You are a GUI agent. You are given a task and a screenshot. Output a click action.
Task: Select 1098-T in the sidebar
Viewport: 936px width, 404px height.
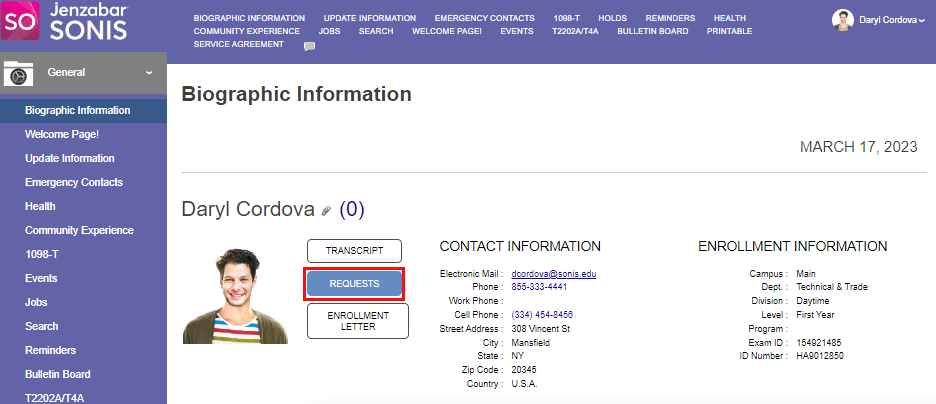42,254
